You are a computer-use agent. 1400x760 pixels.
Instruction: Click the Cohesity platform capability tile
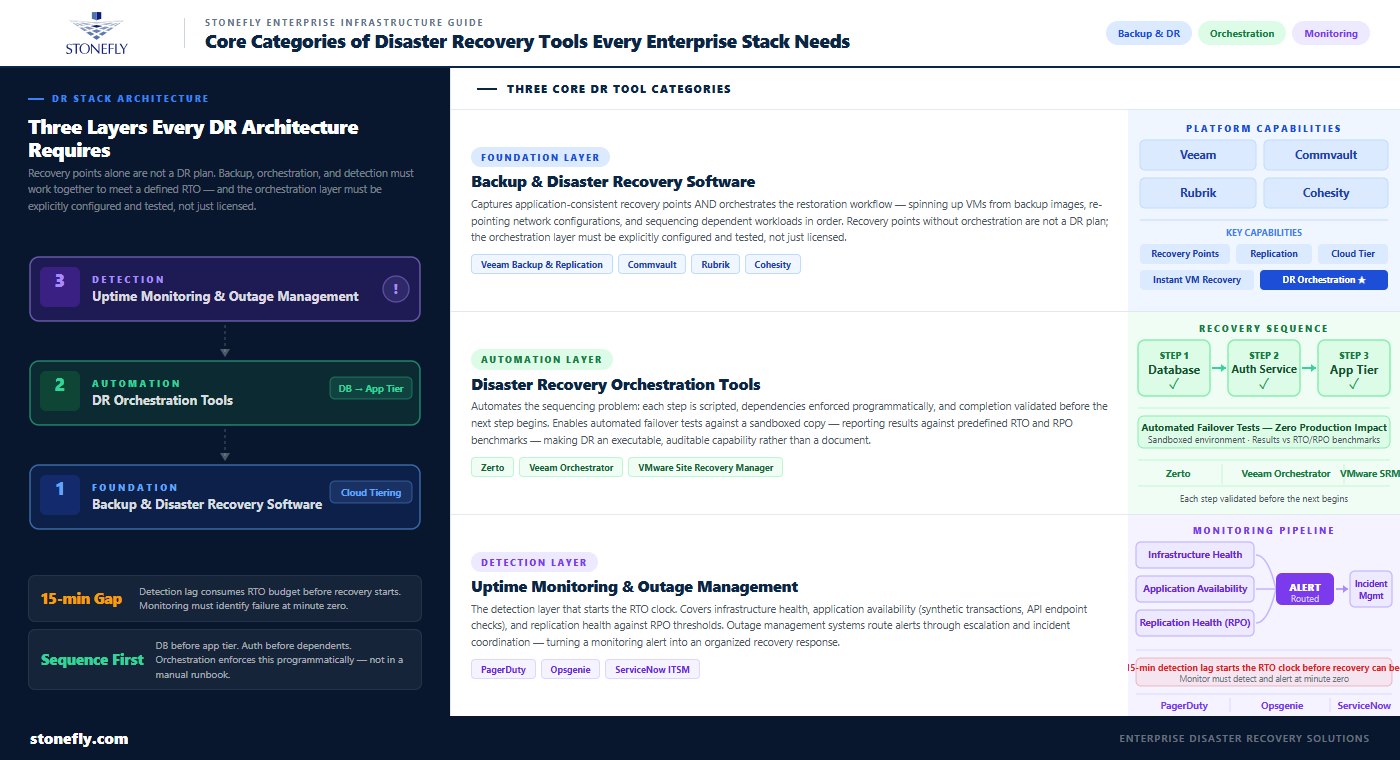pos(1326,193)
